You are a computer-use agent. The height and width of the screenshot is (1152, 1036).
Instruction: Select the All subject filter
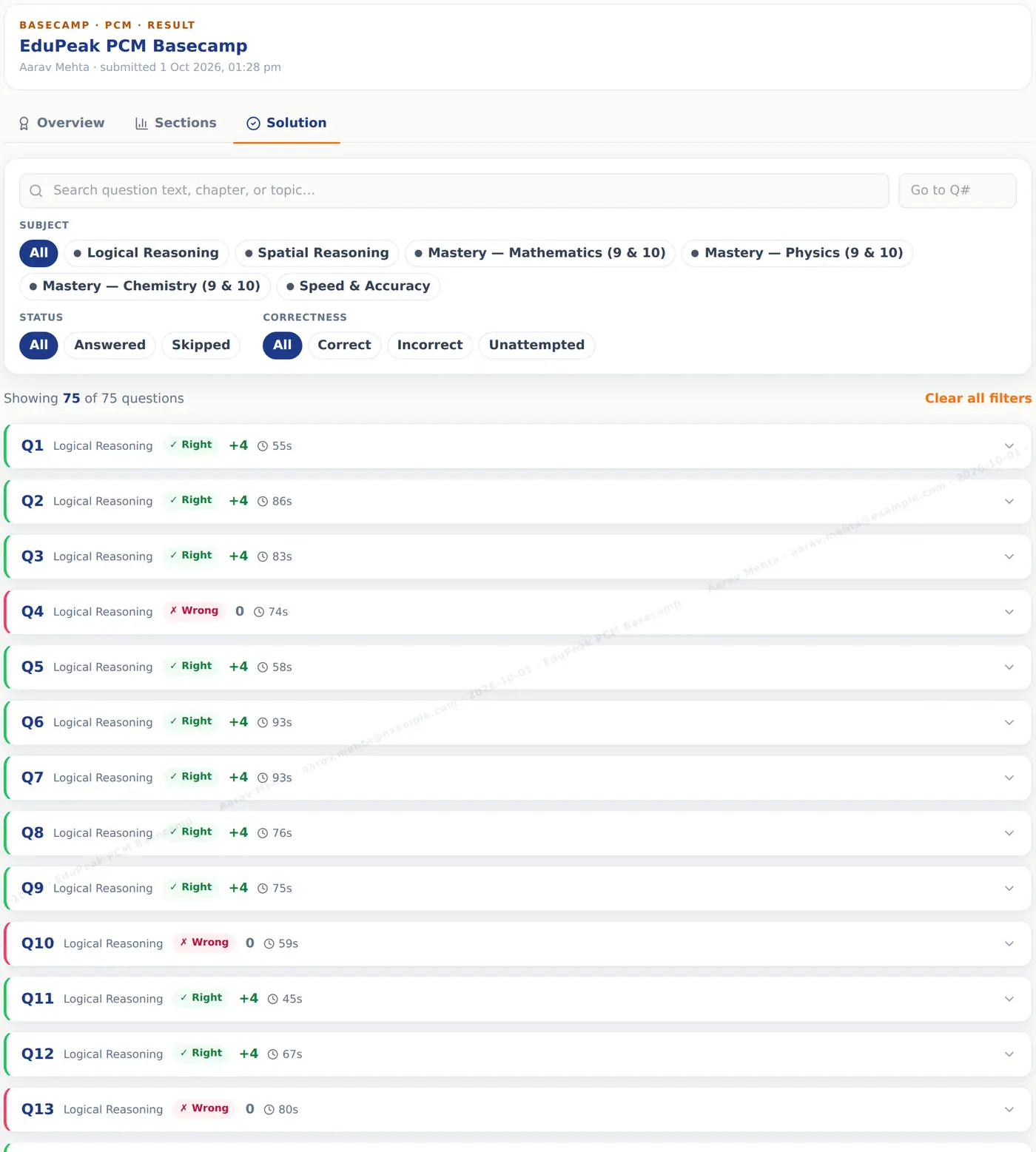[x=38, y=253]
